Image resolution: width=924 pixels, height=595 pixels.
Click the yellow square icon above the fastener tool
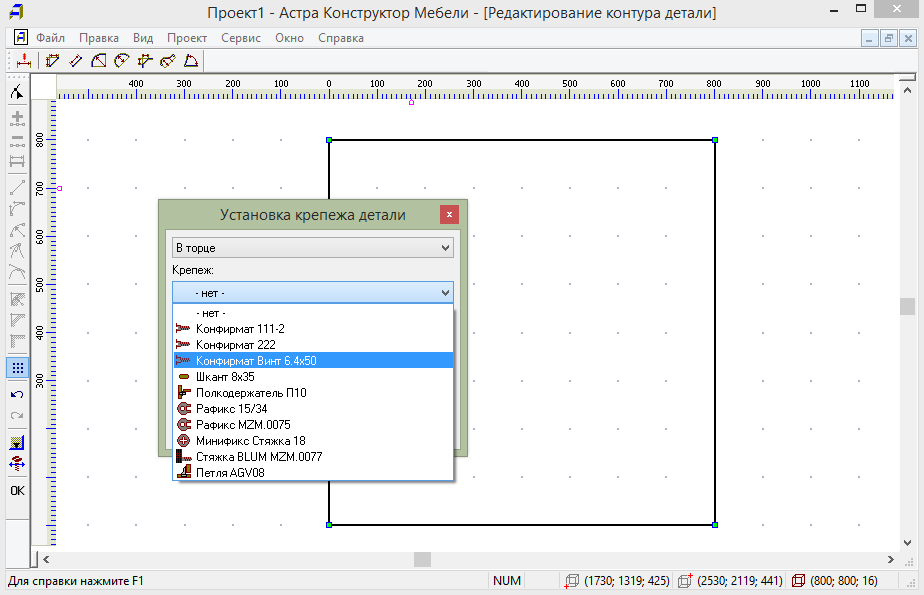[17, 442]
